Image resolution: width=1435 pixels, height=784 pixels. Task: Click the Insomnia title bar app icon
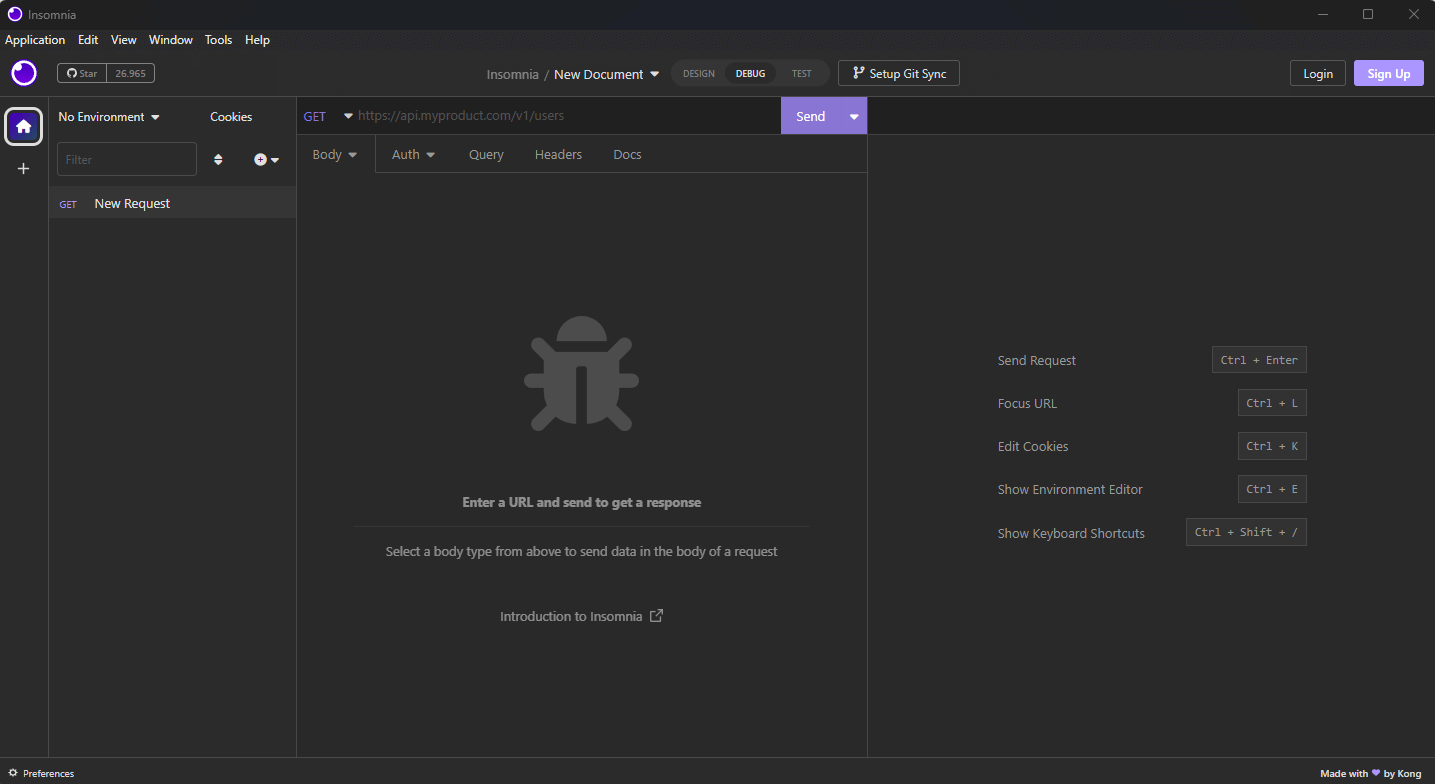[x=15, y=14]
